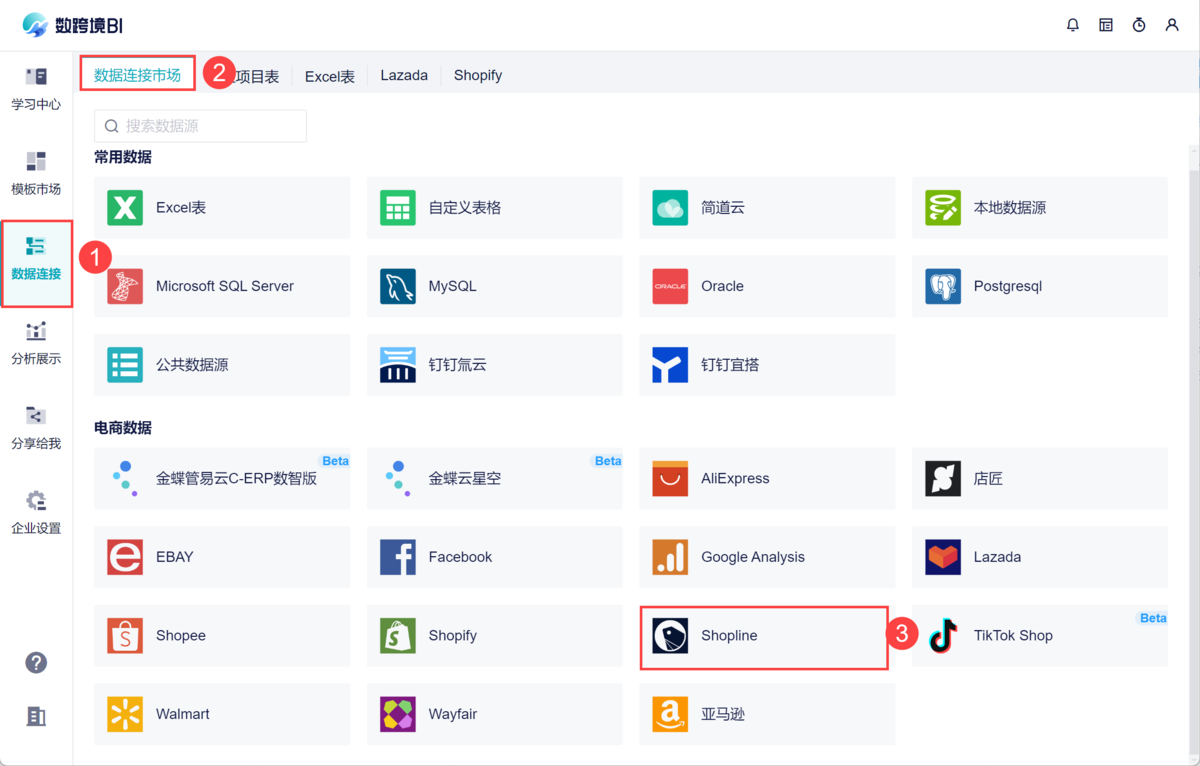Open 分析展示 in the sidebar

pyautogui.click(x=36, y=343)
